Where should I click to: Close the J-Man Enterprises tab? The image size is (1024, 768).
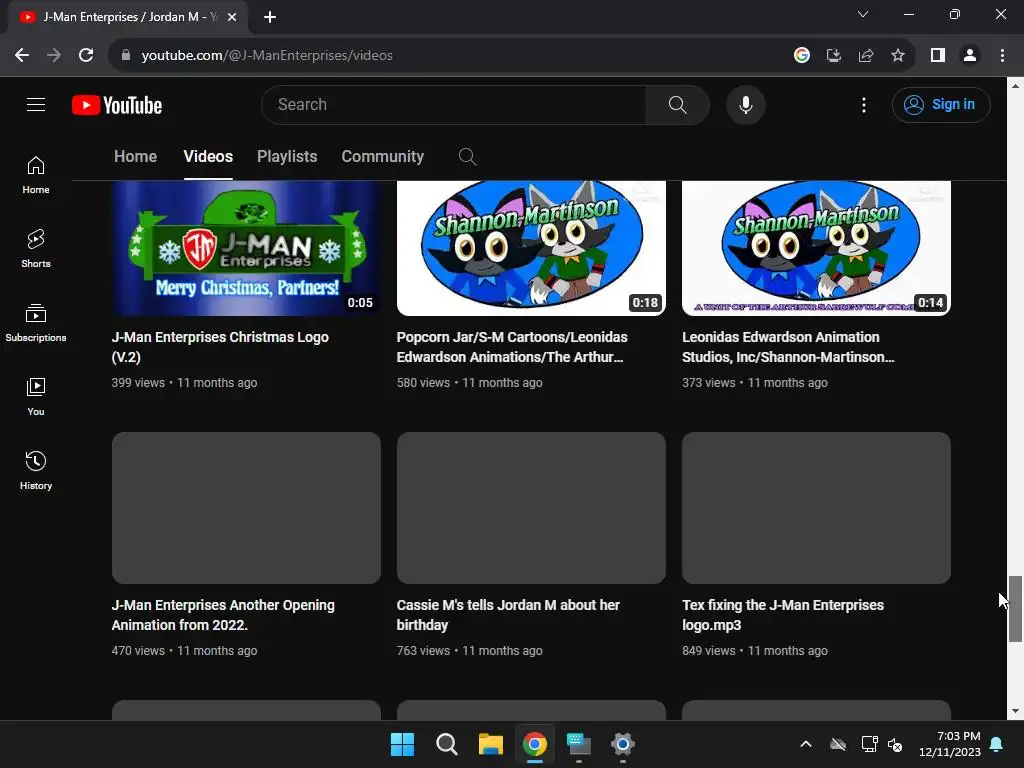coord(232,17)
